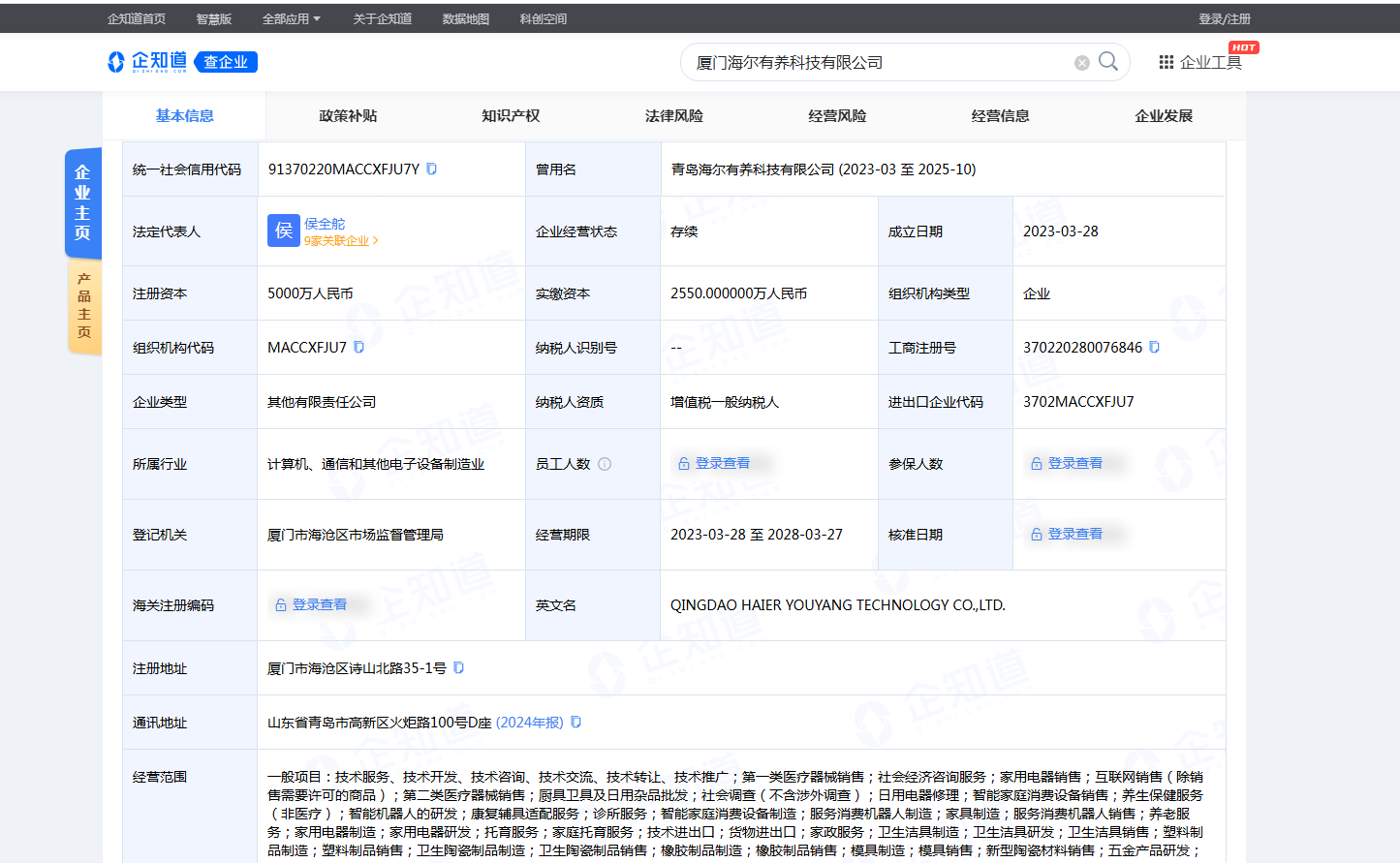Clear the search box text
The height and width of the screenshot is (863, 1400).
tap(1081, 63)
